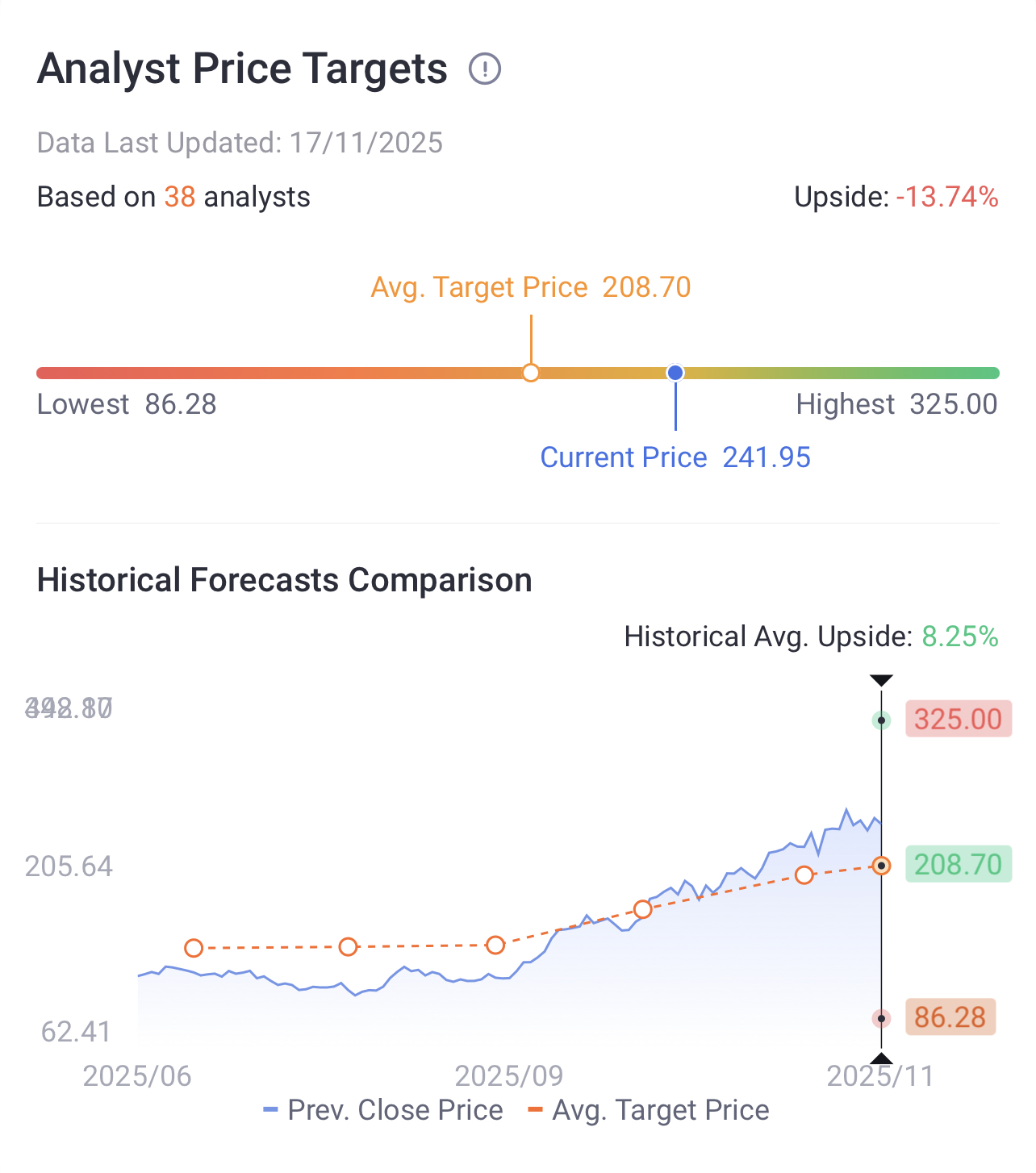
Task: Click the green dot at highest target
Action: click(x=882, y=720)
